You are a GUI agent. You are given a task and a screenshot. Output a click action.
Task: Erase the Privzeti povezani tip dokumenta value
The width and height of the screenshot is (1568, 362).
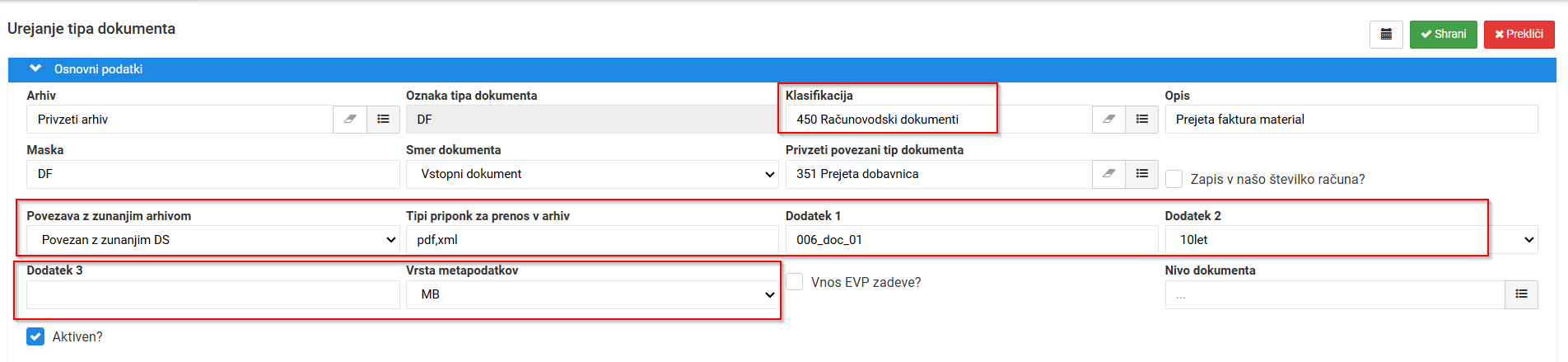1109,174
